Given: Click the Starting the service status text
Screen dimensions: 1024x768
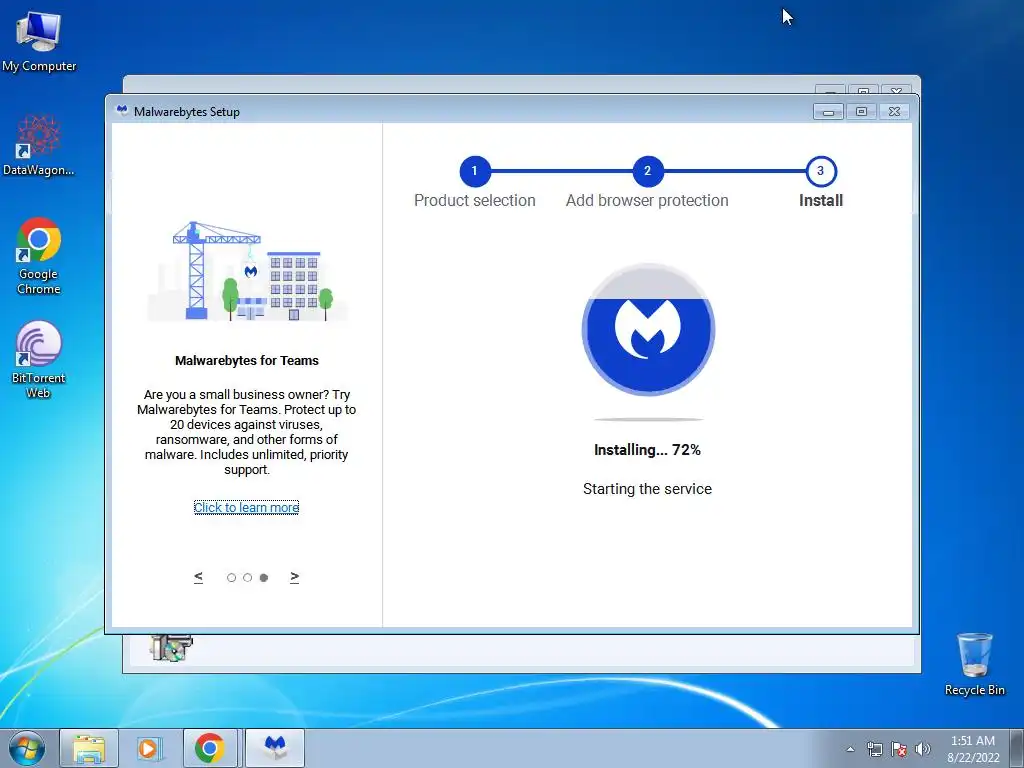Looking at the screenshot, I should click(647, 489).
